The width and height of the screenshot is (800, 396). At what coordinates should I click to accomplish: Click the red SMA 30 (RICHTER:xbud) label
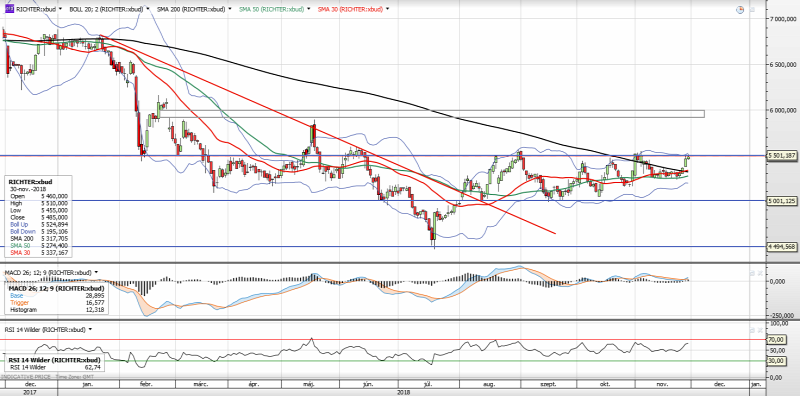click(350, 9)
